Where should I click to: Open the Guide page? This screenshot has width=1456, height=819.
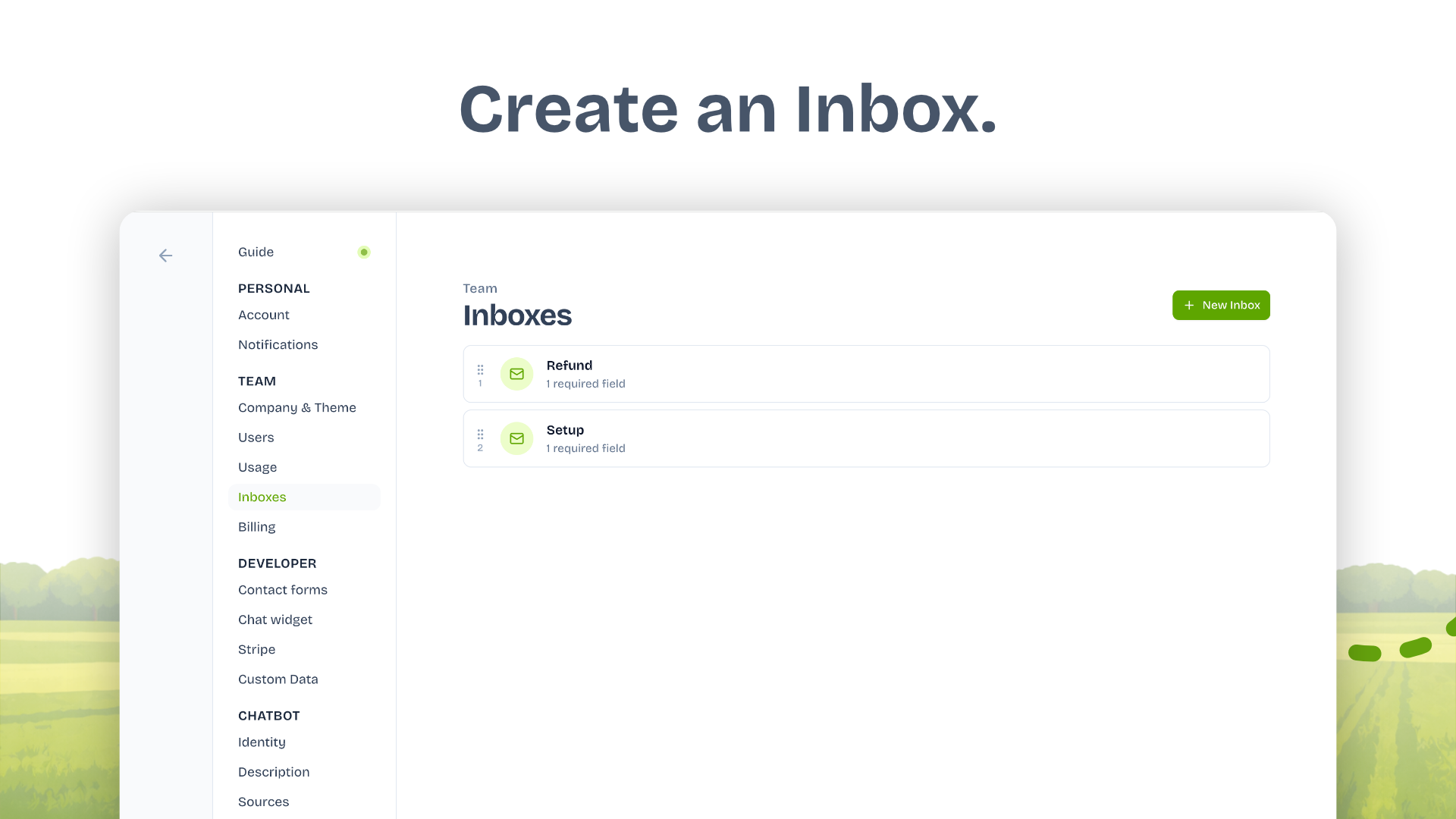coord(256,252)
